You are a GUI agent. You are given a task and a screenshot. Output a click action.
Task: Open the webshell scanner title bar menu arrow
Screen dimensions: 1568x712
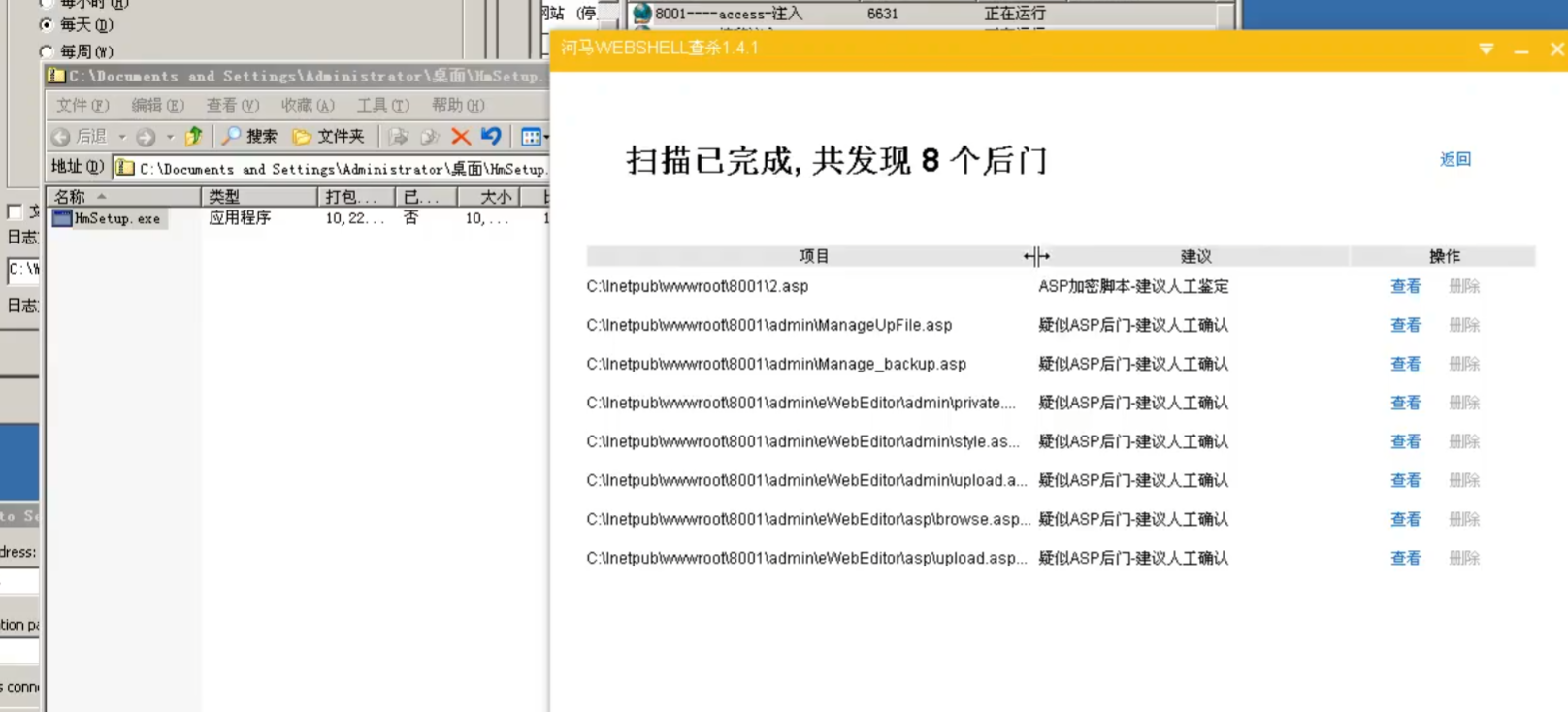[1486, 49]
